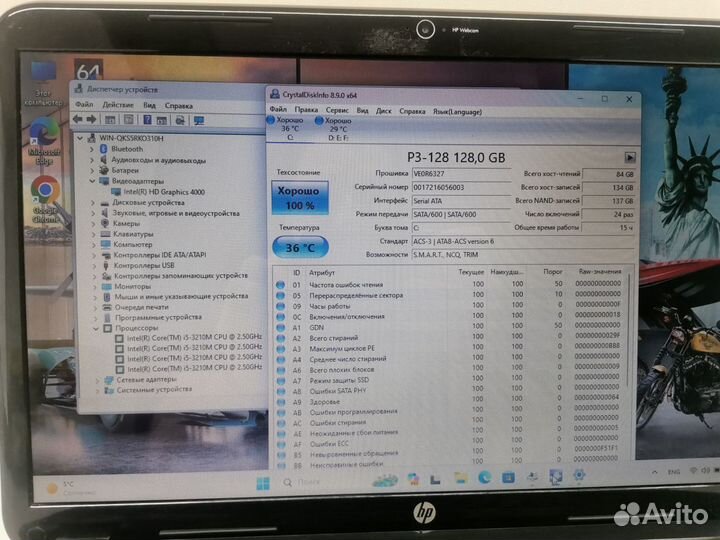Open 'Правка' menu in CrystalDiskInfo
This screenshot has width=720, height=540.
click(x=306, y=110)
